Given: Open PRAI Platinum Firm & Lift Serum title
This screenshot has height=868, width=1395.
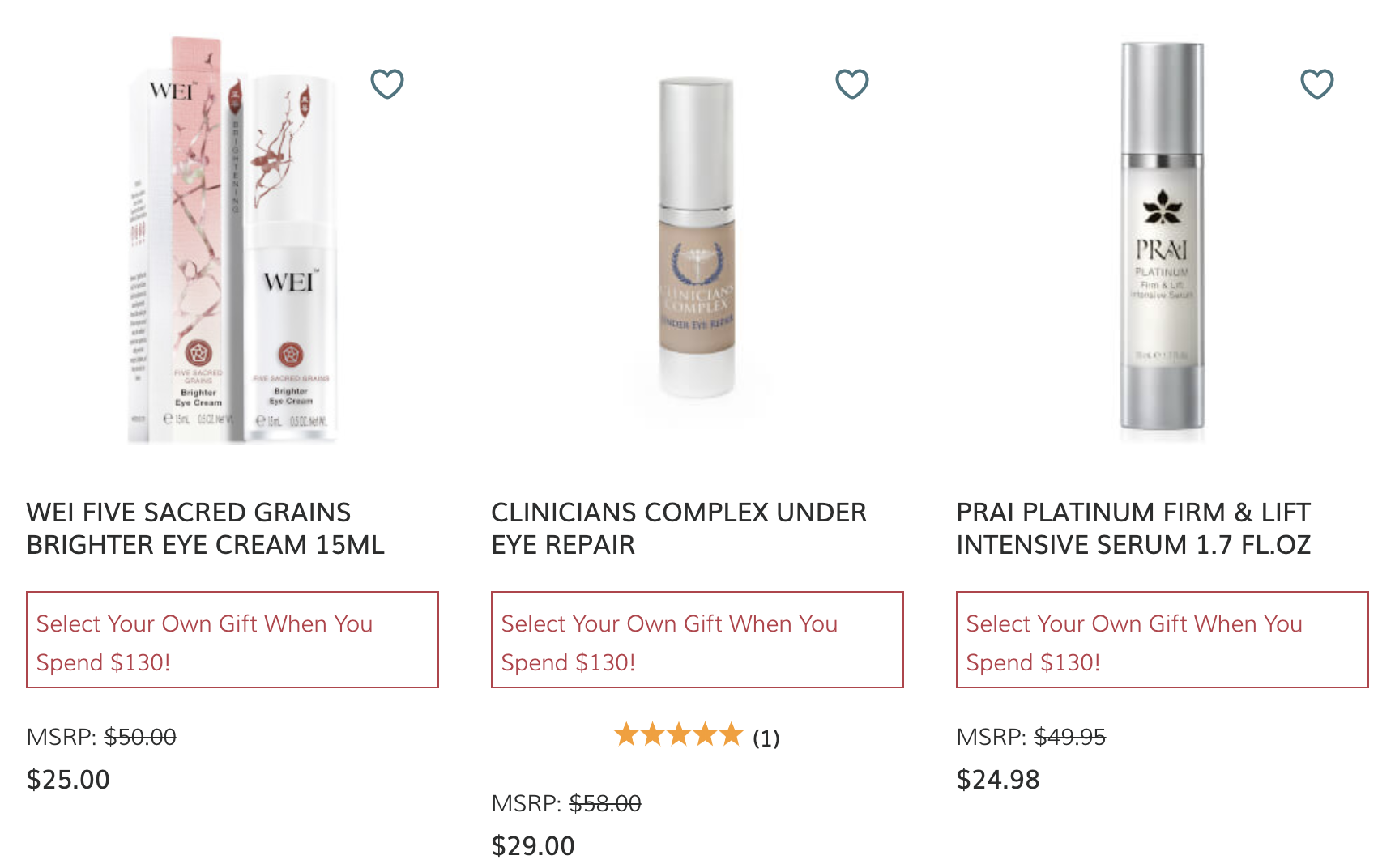Looking at the screenshot, I should tap(1133, 529).
